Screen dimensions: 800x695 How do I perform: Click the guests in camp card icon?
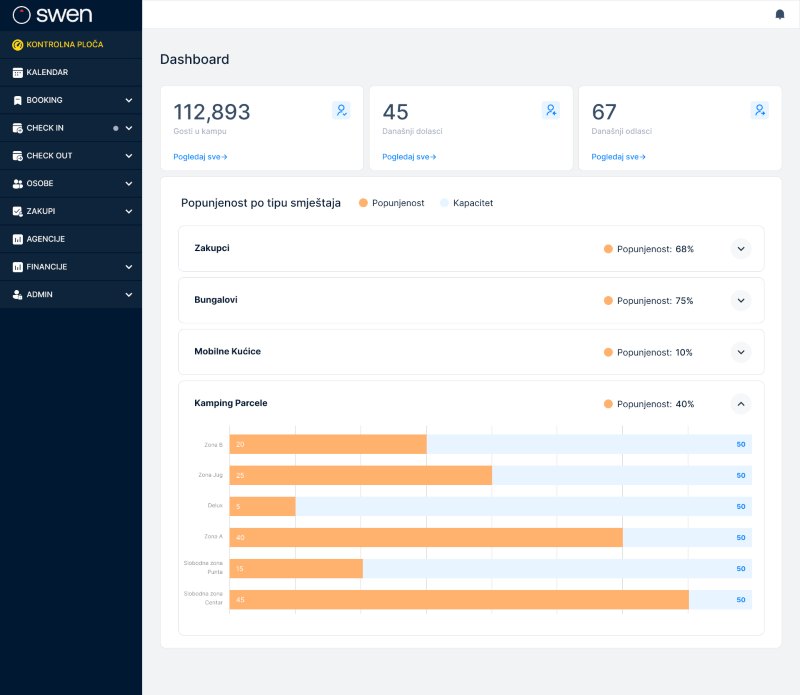341,111
